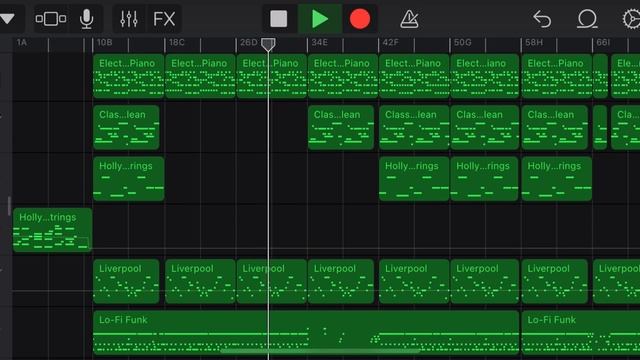This screenshot has height=360, width=640.
Task: Jump to section marker 66I on ruler
Action: 603,42
